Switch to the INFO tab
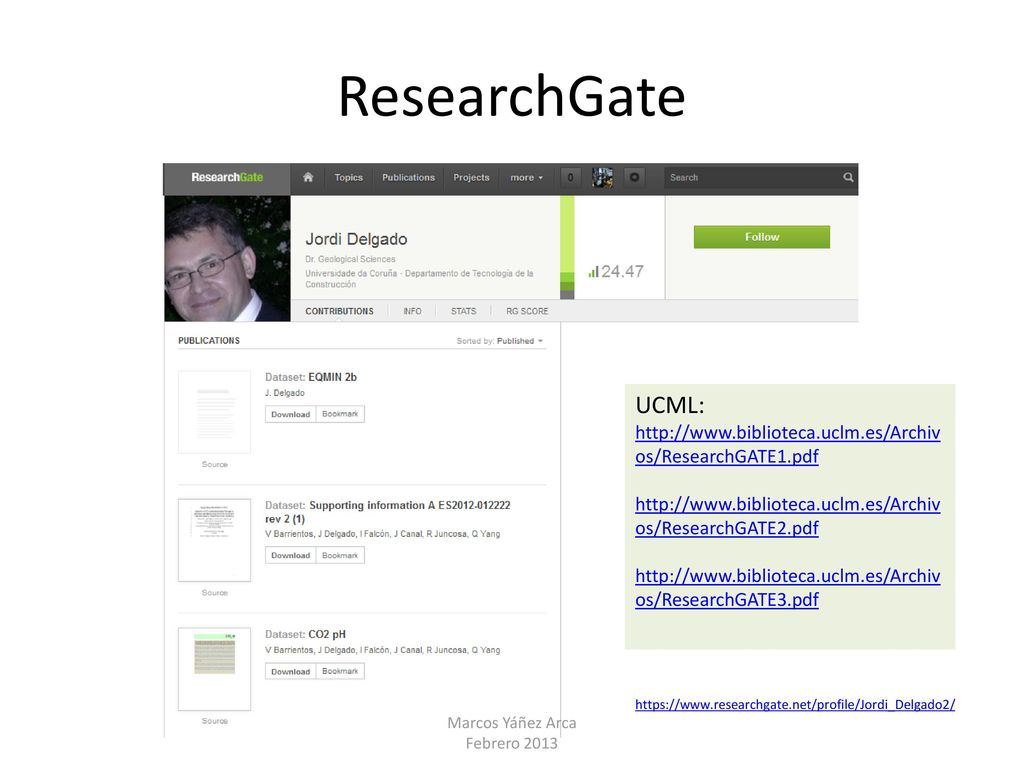This screenshot has width=1024, height=768. (x=412, y=312)
